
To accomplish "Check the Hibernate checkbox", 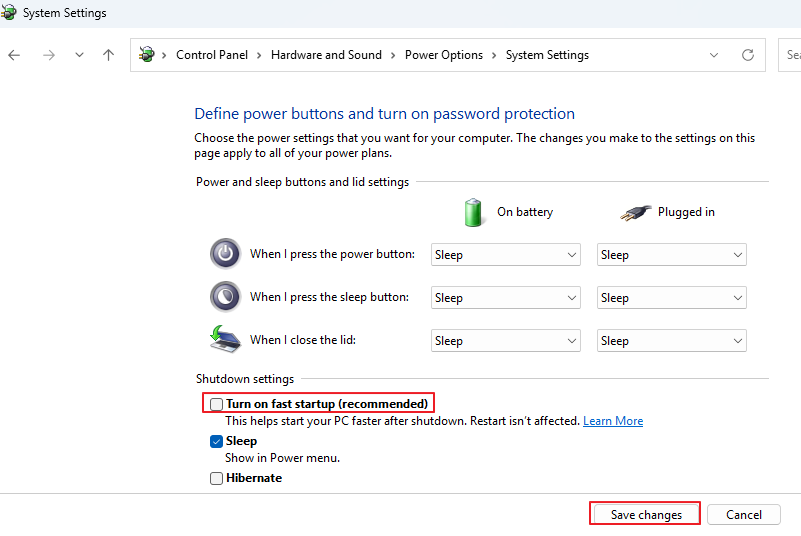I will [x=216, y=478].
